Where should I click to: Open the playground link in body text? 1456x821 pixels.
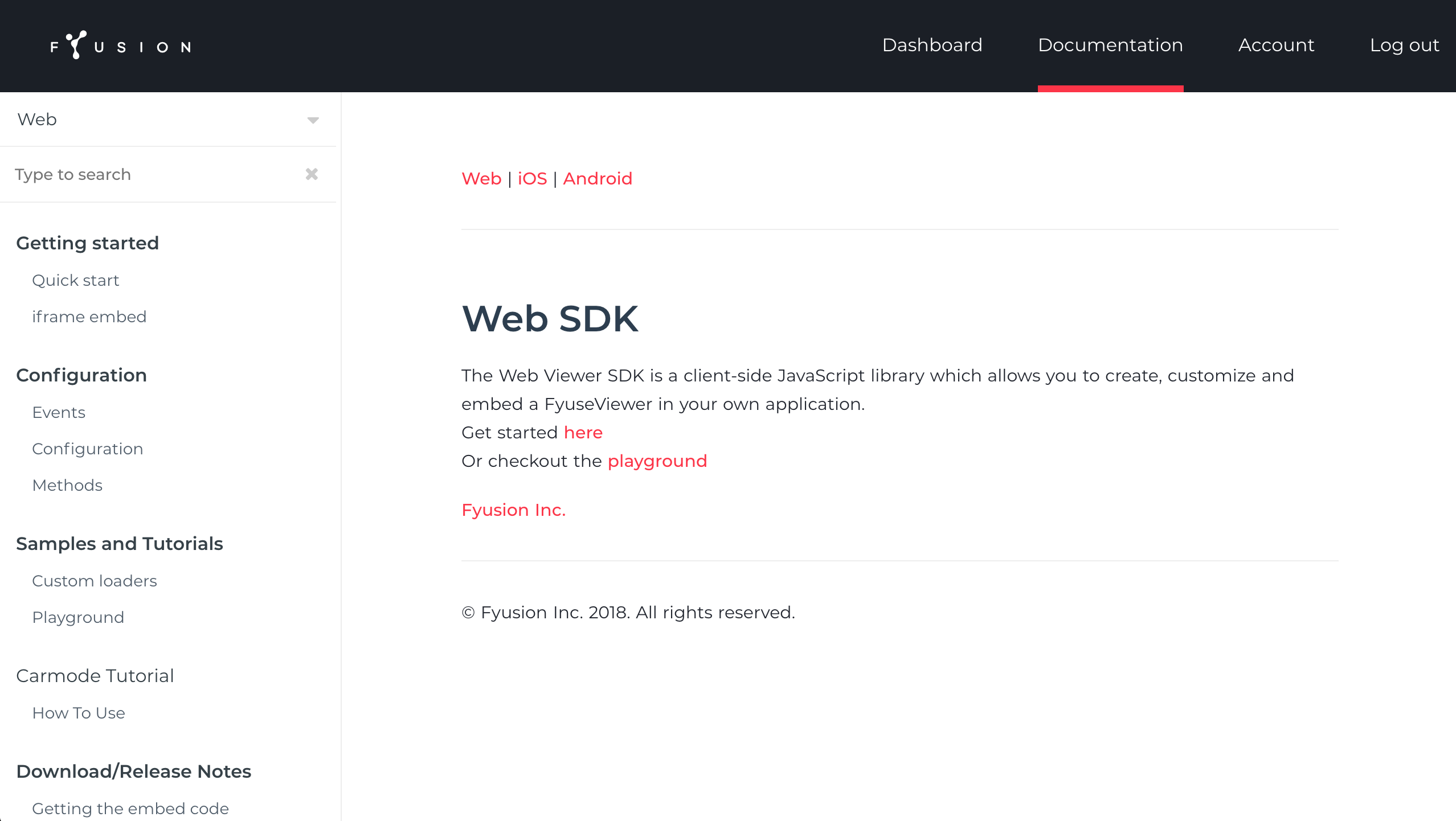click(657, 461)
